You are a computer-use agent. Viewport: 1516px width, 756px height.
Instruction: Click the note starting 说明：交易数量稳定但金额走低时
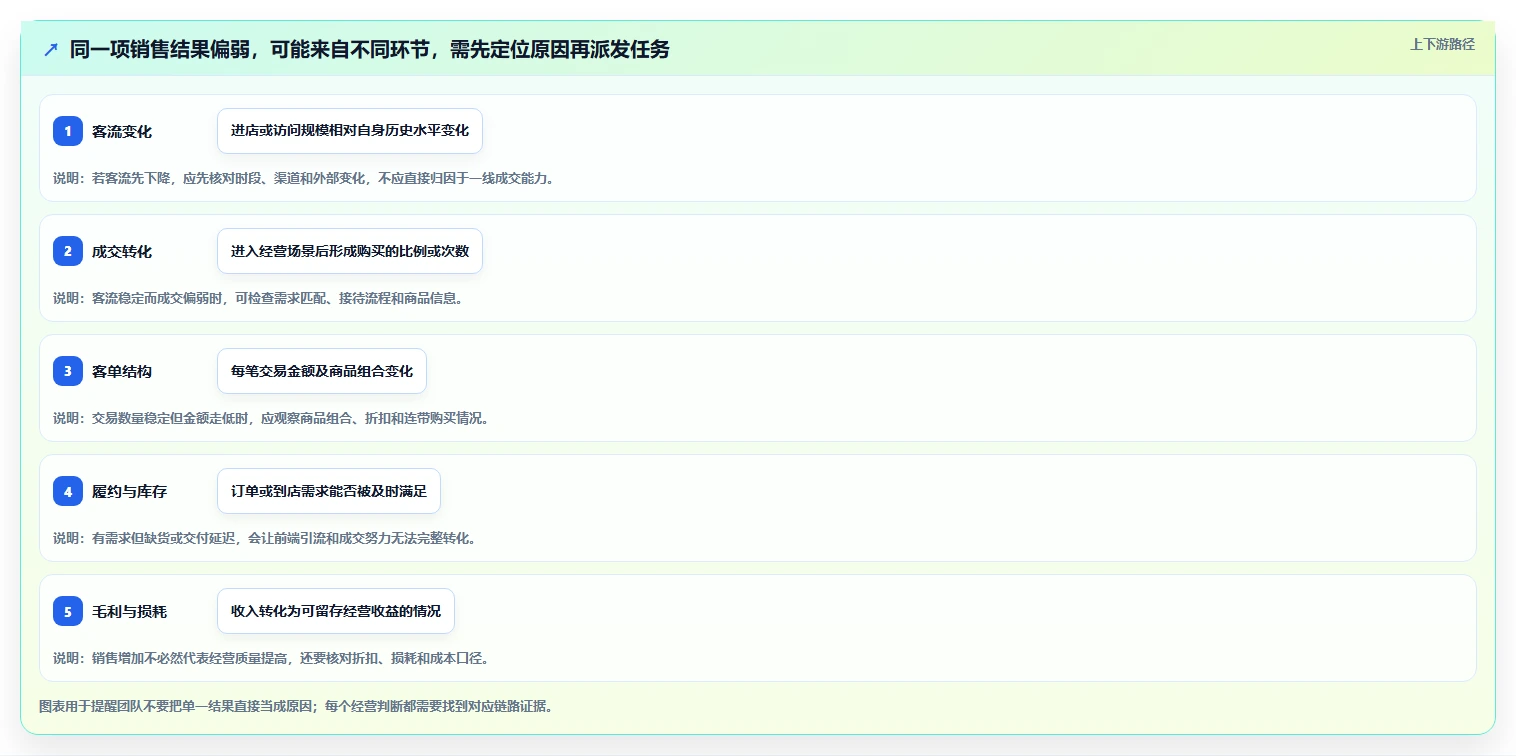coord(271,418)
